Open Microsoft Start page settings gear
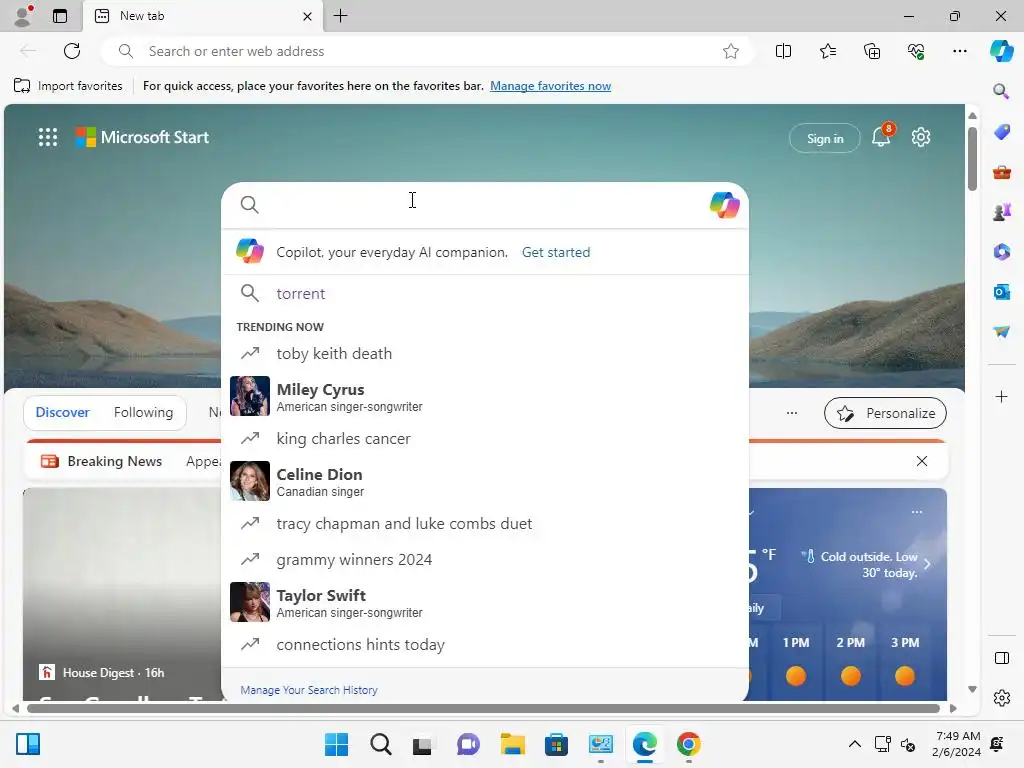Screen dimensions: 1024x768 click(x=921, y=137)
